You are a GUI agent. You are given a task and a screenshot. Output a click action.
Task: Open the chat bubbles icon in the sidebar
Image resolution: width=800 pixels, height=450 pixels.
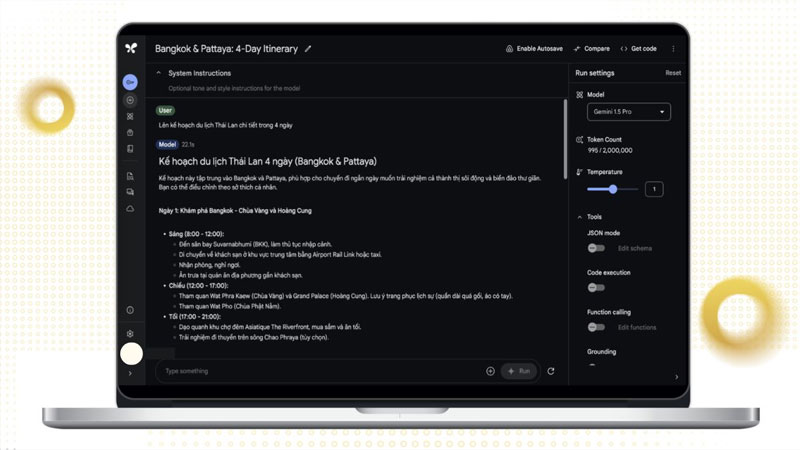point(130,192)
